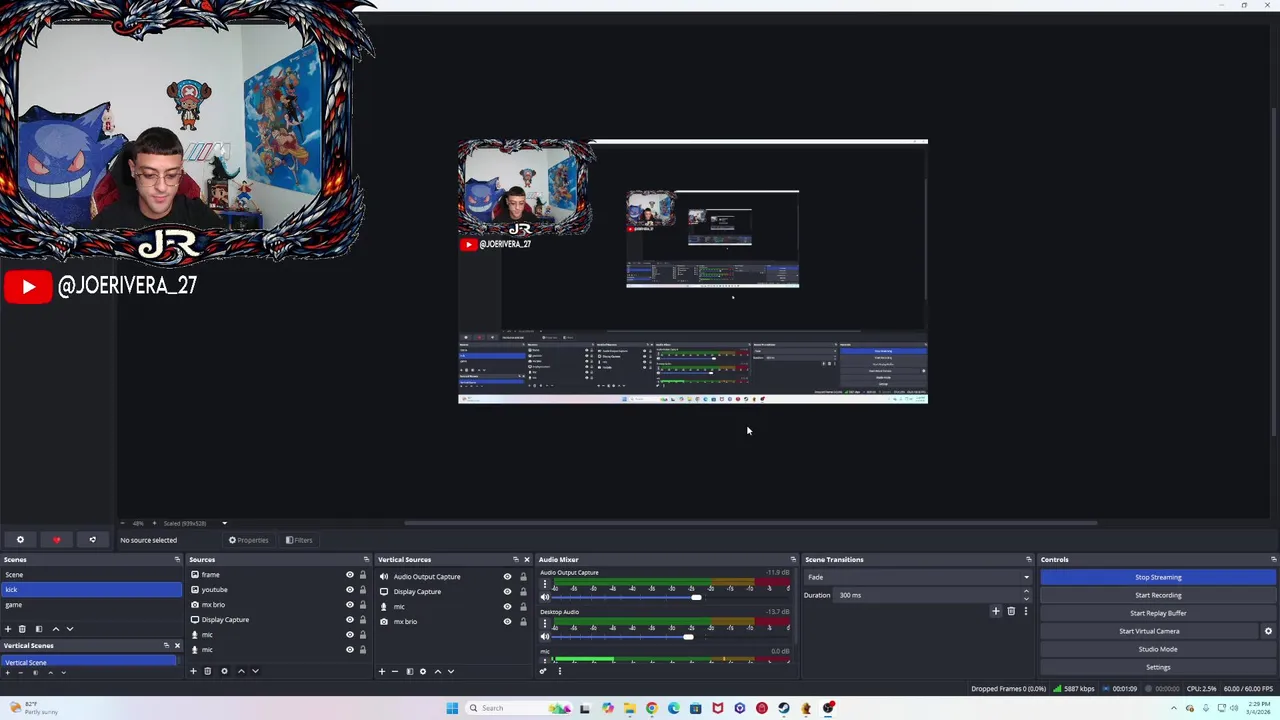The width and height of the screenshot is (1280, 720).
Task: Enable Studio Mode
Action: (x=1158, y=649)
